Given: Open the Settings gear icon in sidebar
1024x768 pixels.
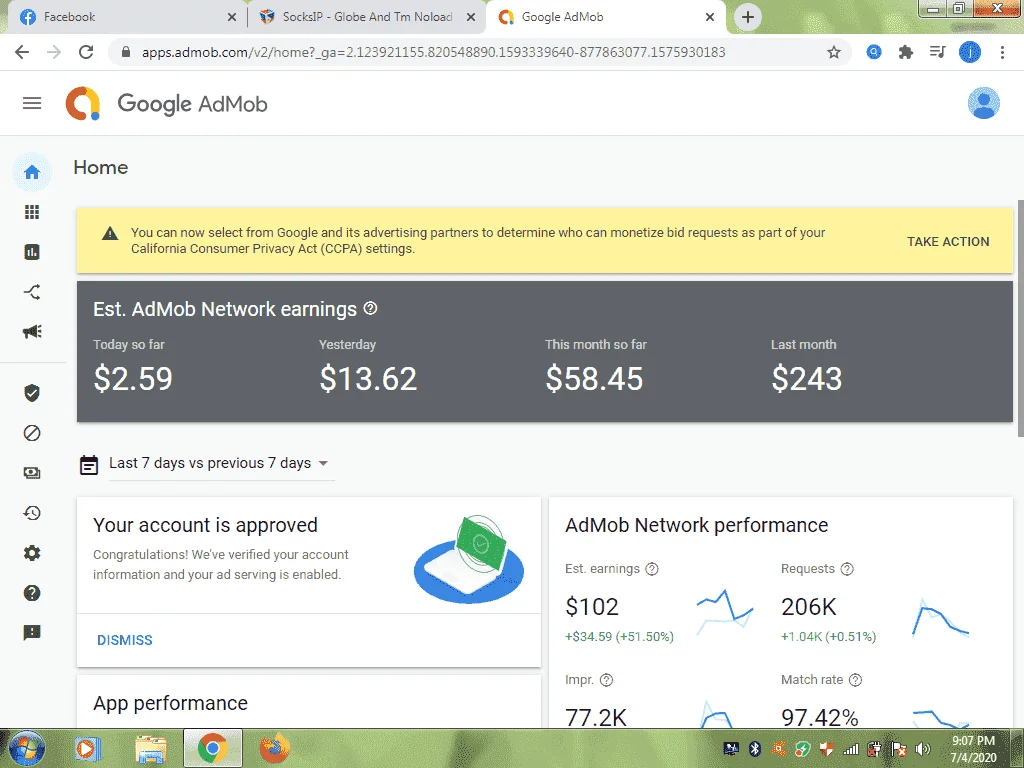Looking at the screenshot, I should (x=32, y=553).
